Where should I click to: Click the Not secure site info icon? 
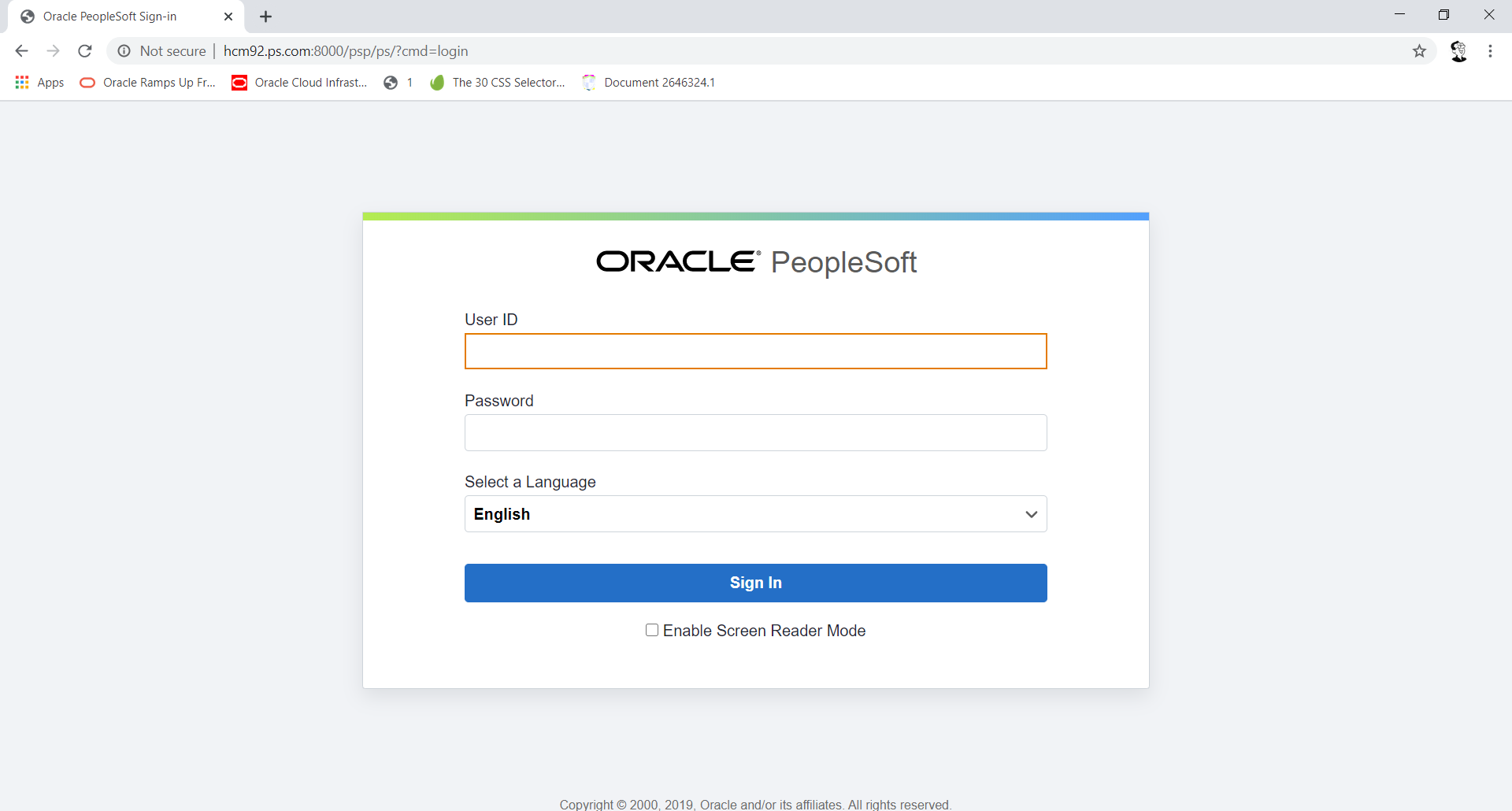pos(124,51)
